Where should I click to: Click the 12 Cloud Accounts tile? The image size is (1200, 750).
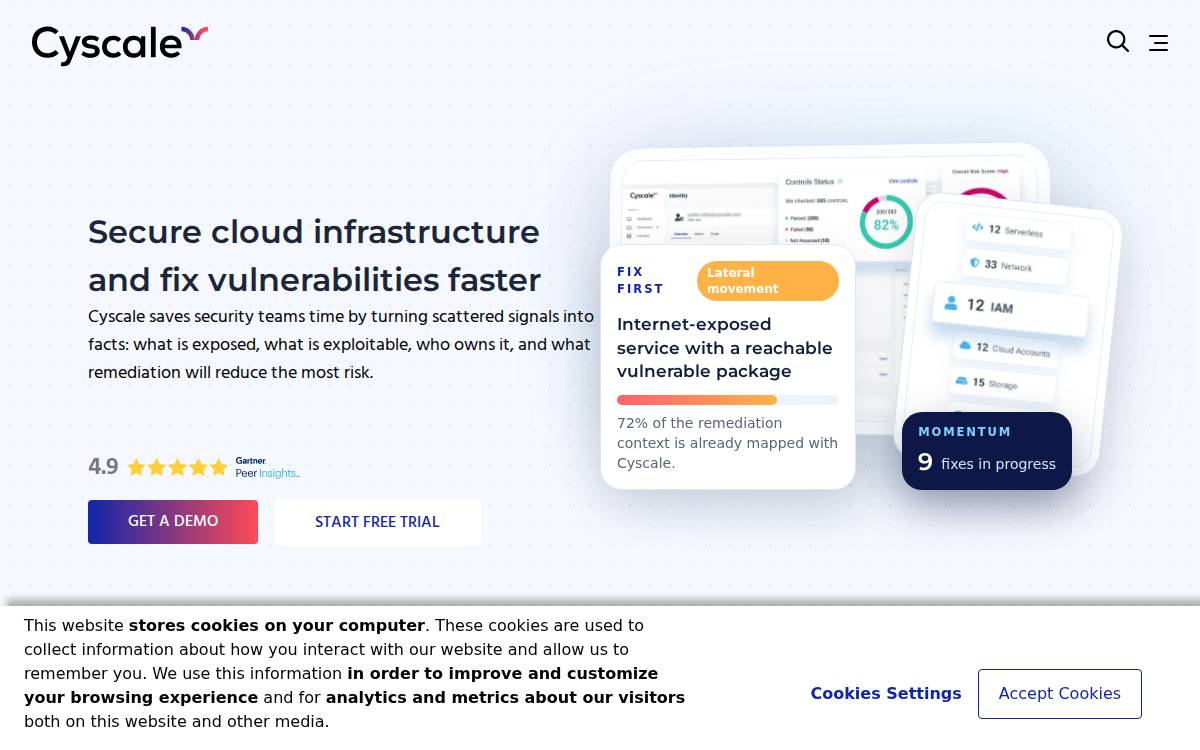(x=1007, y=349)
